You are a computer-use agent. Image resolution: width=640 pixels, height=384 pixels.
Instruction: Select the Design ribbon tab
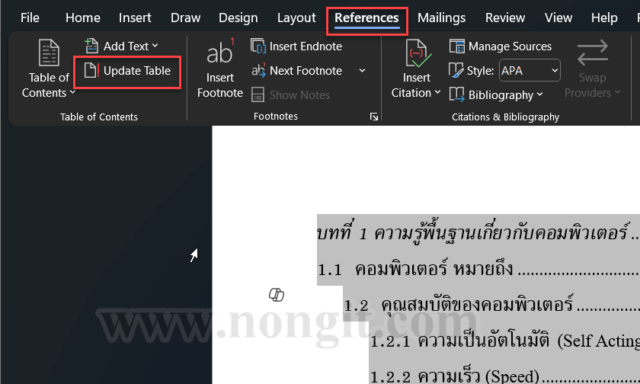[238, 18]
